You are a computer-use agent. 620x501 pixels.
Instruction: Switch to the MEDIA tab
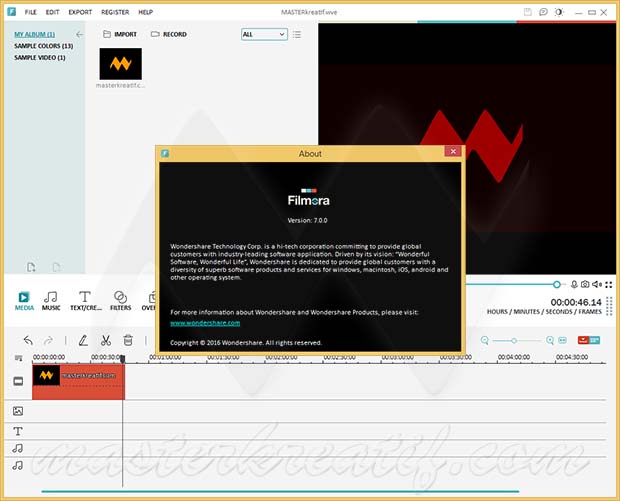pos(24,301)
